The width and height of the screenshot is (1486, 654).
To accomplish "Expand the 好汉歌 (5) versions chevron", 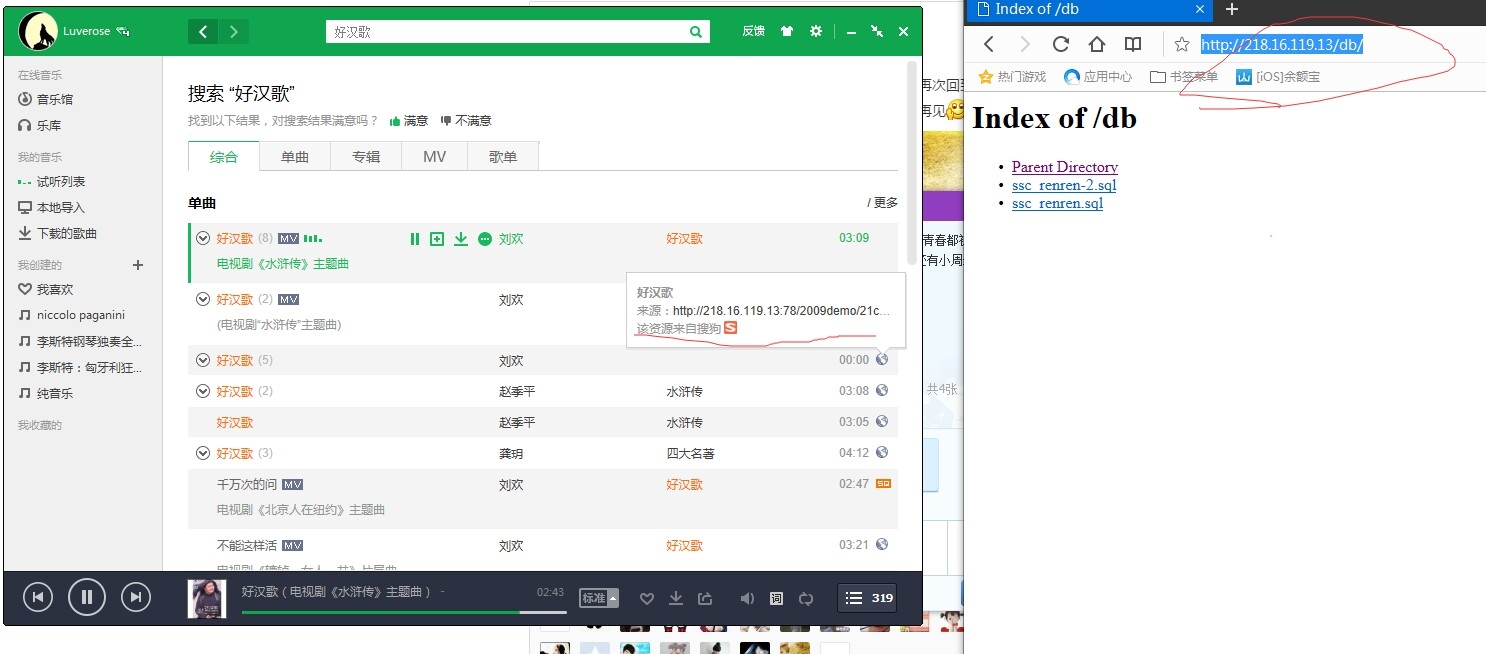I will click(x=203, y=360).
